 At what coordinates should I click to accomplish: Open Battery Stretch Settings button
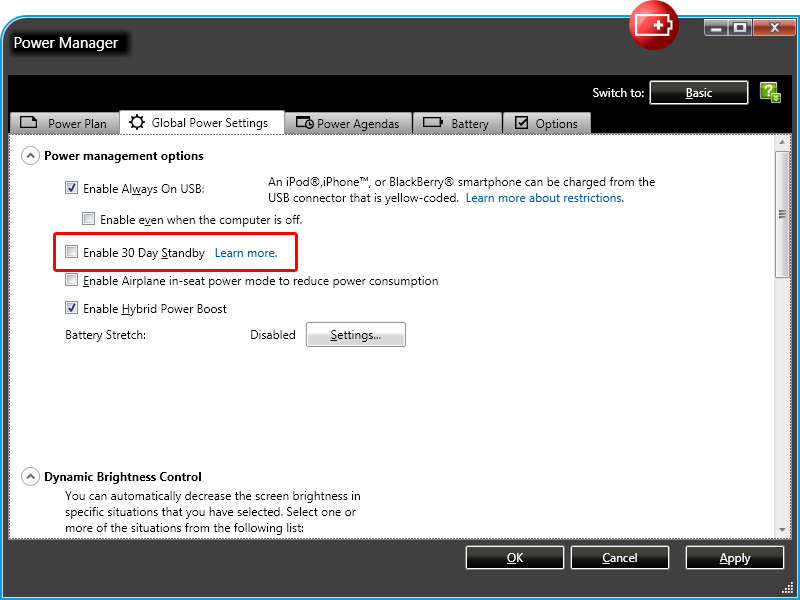coord(355,335)
